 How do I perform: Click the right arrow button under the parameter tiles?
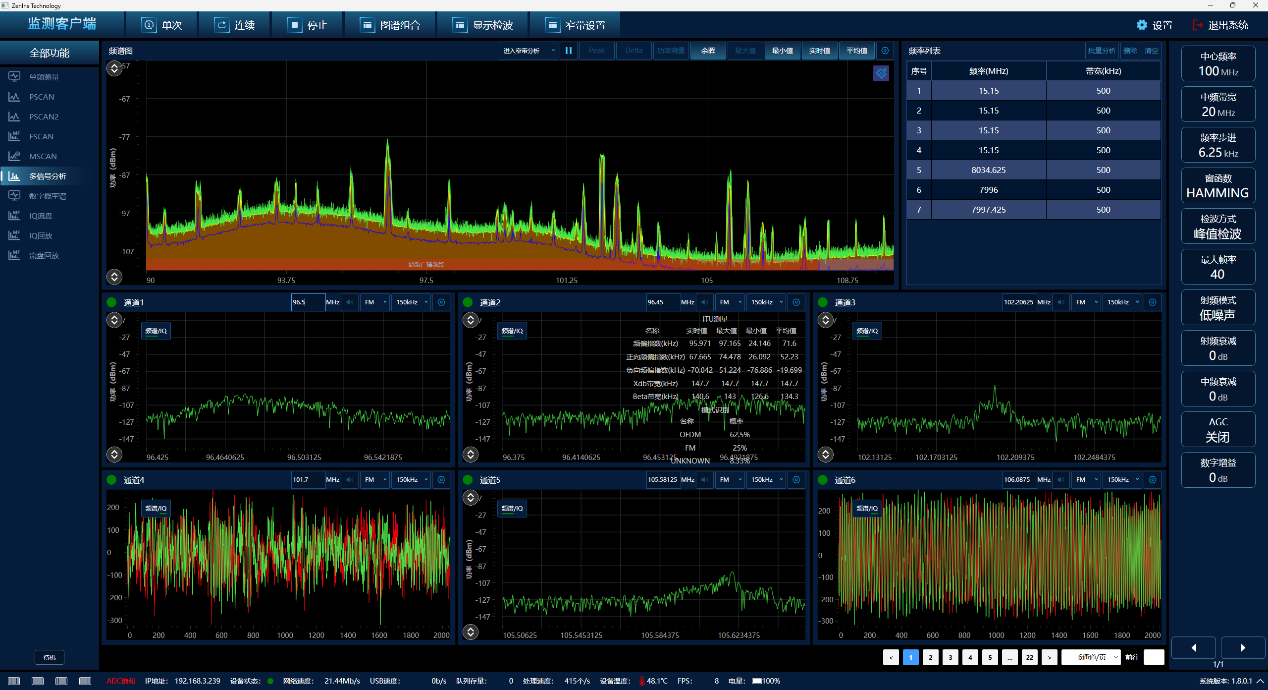(1243, 647)
